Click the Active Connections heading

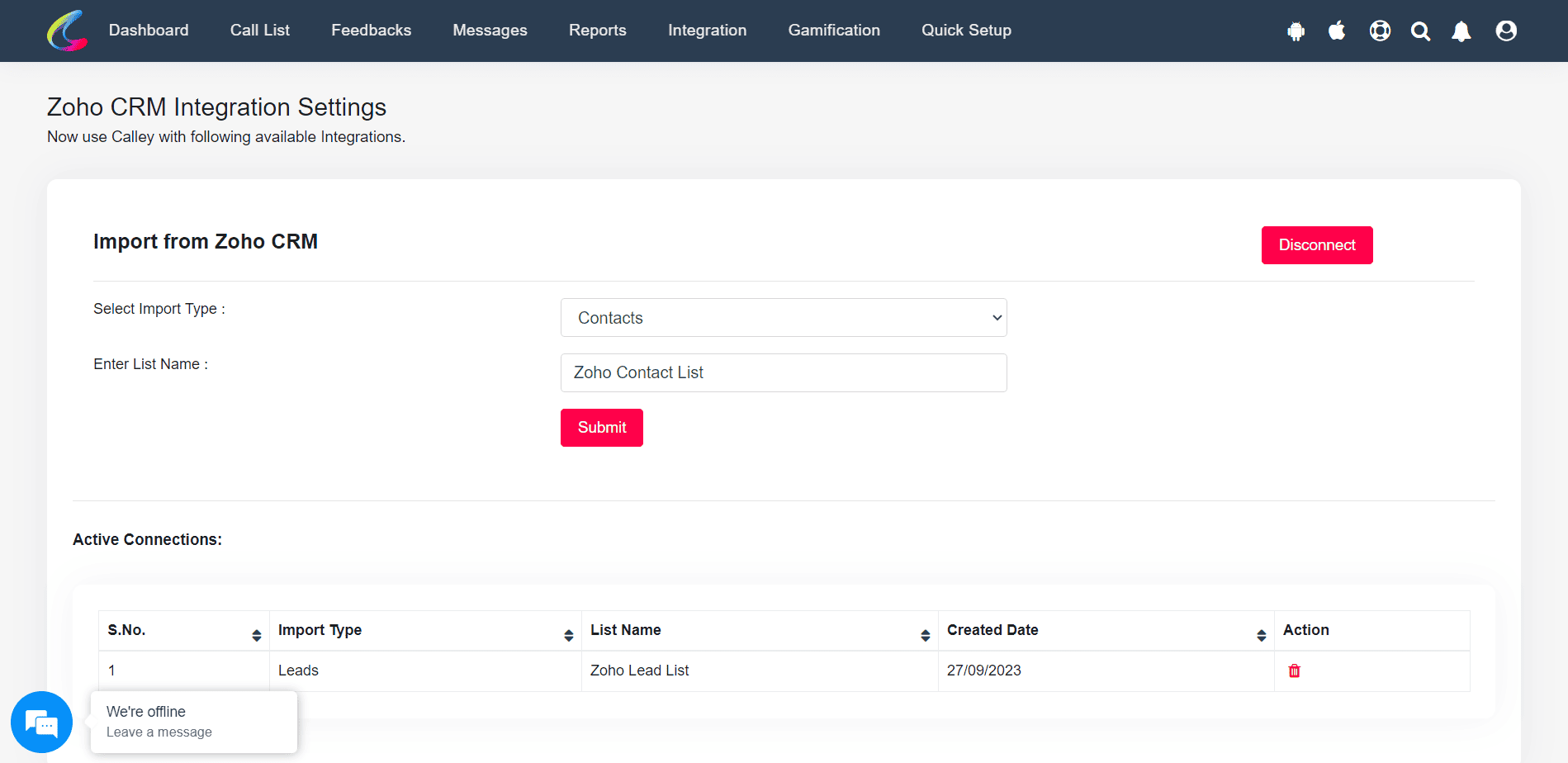(x=147, y=539)
